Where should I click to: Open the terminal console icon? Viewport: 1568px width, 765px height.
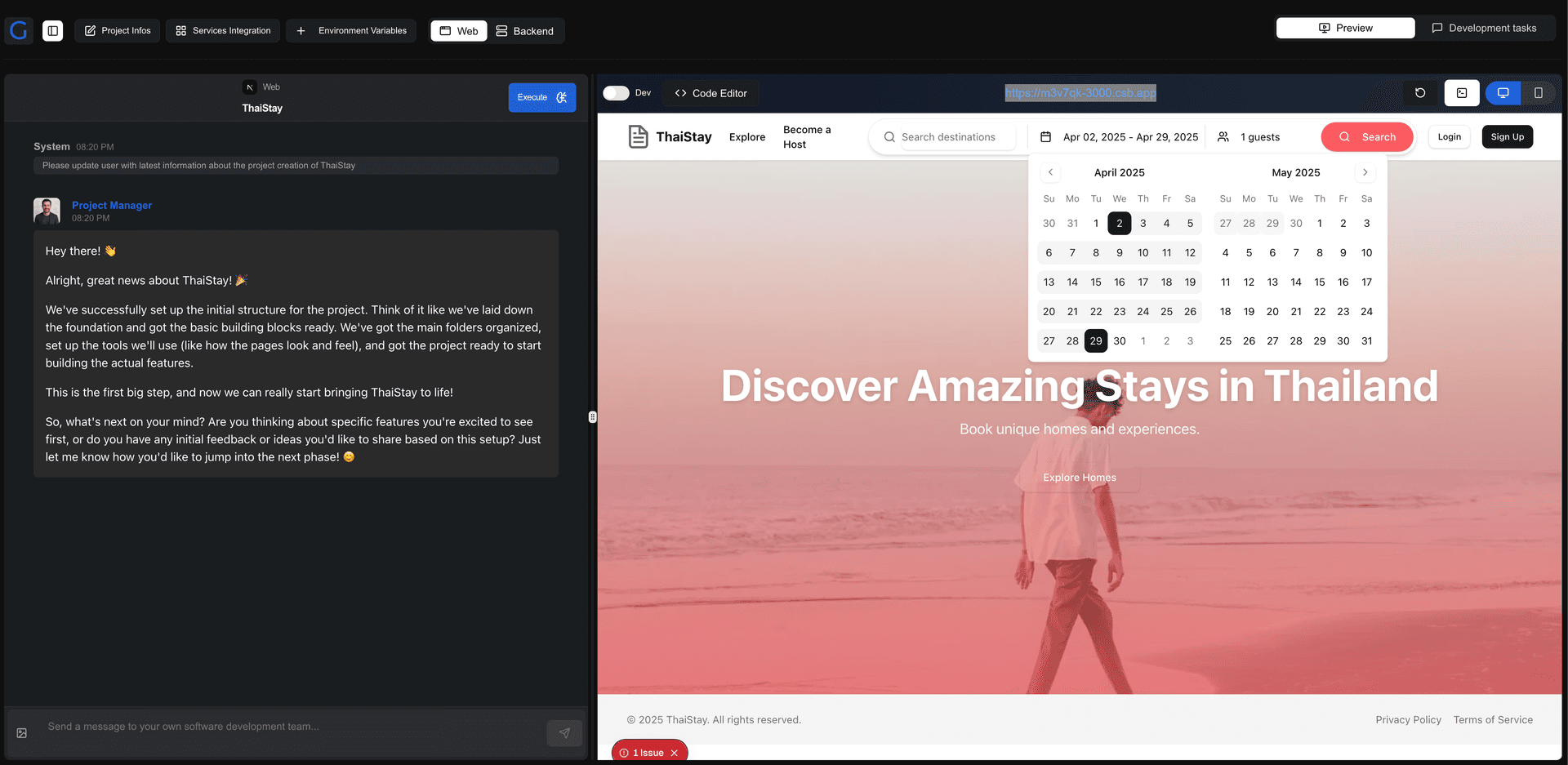[x=1462, y=93]
